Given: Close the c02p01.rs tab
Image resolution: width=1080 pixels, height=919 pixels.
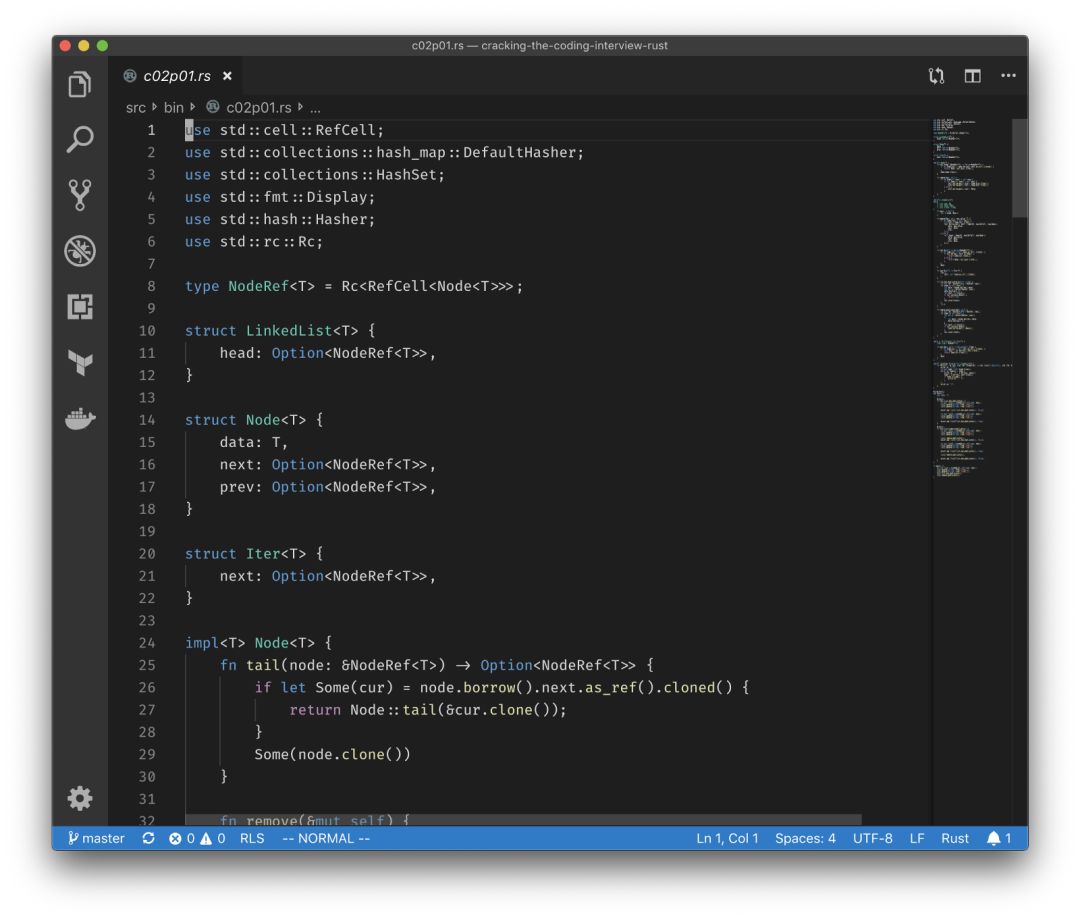Looking at the screenshot, I should pos(227,76).
